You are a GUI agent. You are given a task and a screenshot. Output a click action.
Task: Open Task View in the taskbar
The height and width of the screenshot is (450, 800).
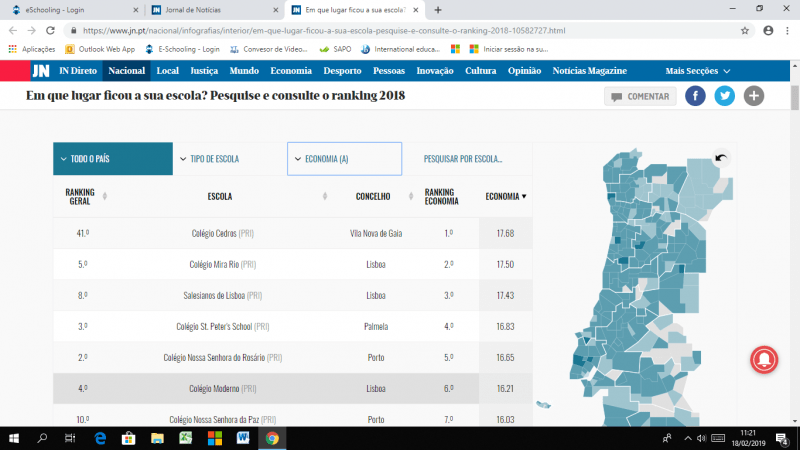pyautogui.click(x=70, y=438)
